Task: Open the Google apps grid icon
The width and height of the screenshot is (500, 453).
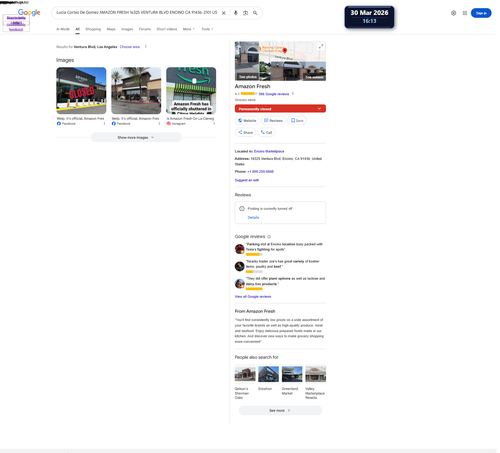Action: (x=465, y=13)
